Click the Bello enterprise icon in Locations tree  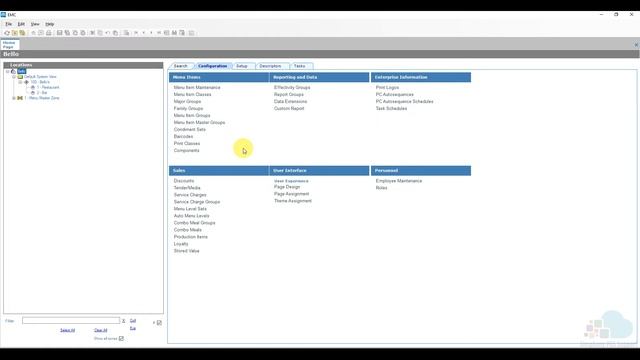(x=13, y=71)
